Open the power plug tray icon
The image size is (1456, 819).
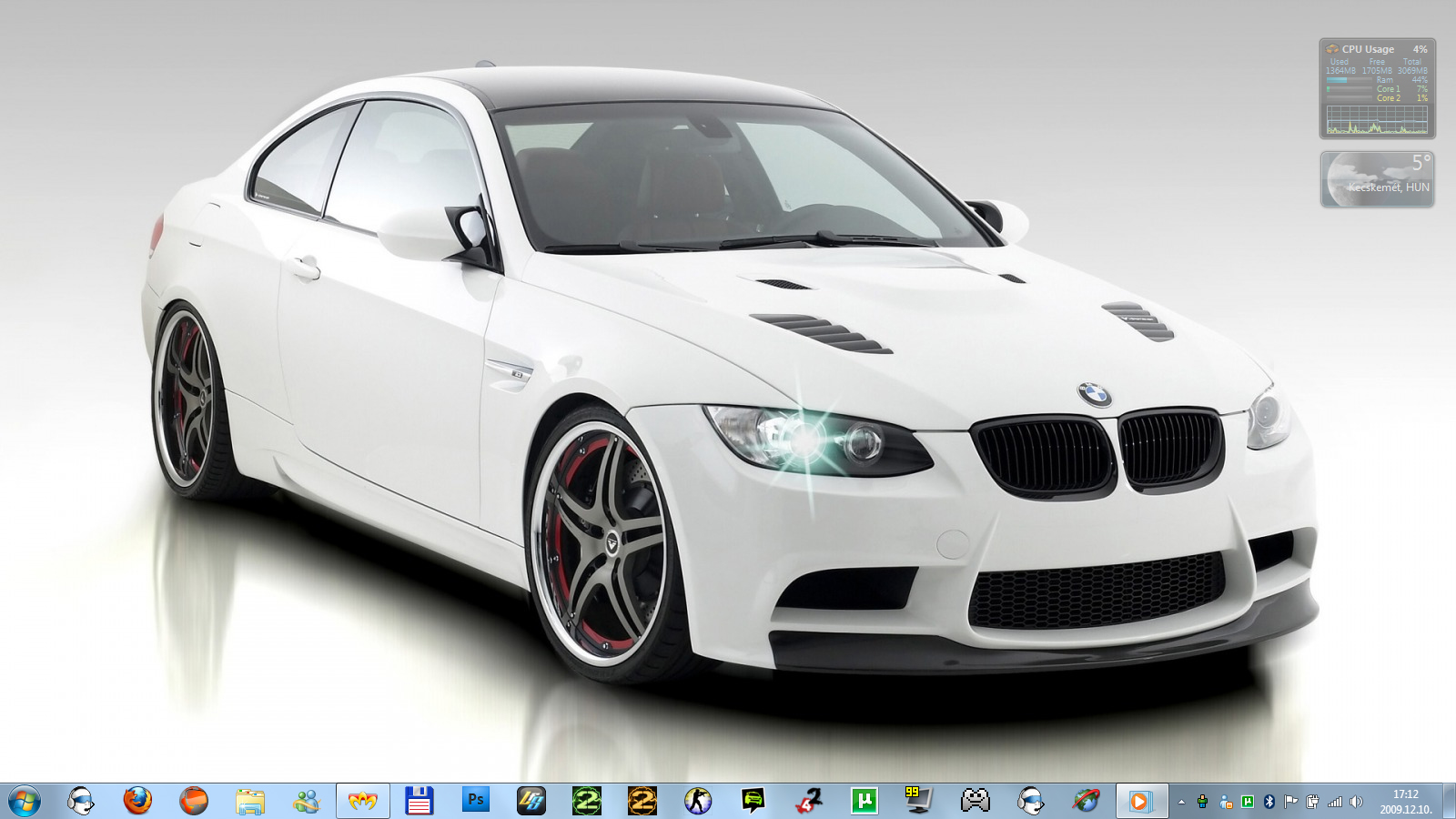pos(1312,802)
